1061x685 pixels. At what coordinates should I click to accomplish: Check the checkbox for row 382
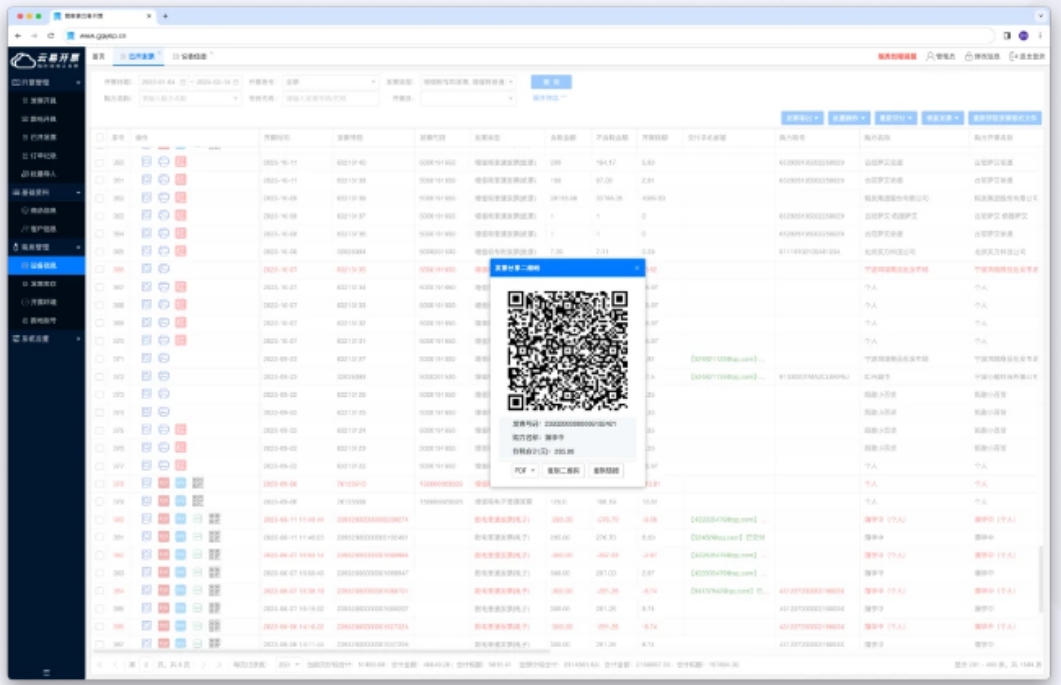[99, 555]
